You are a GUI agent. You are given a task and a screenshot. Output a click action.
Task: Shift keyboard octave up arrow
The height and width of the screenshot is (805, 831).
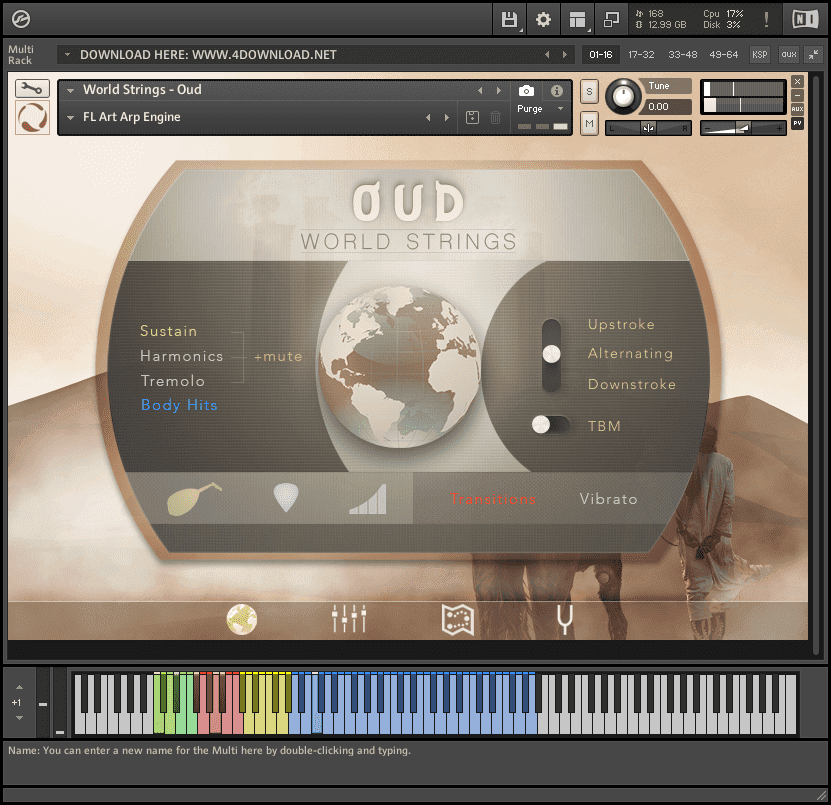pos(19,687)
